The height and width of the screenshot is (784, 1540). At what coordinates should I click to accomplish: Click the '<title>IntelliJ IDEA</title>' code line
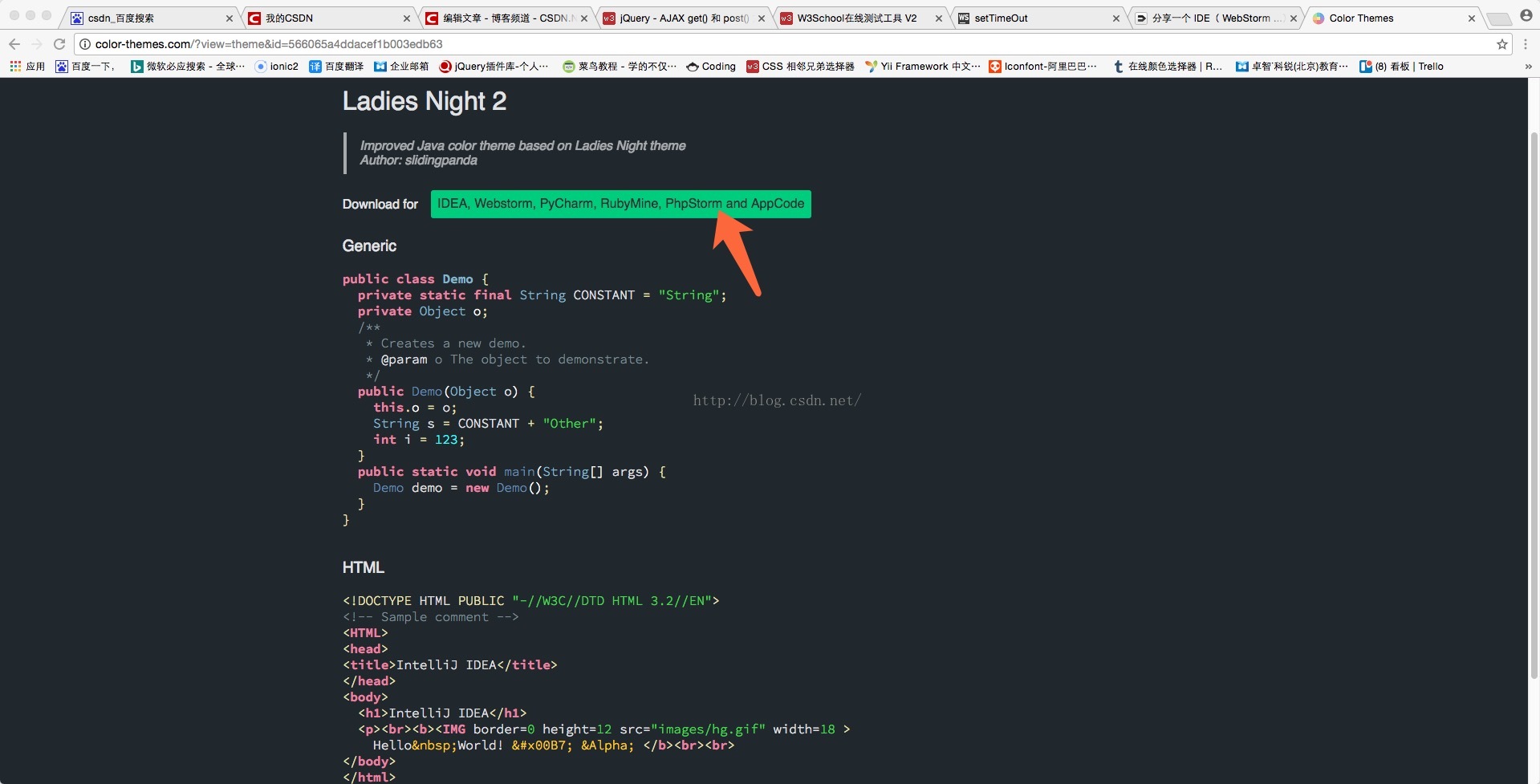click(x=450, y=665)
